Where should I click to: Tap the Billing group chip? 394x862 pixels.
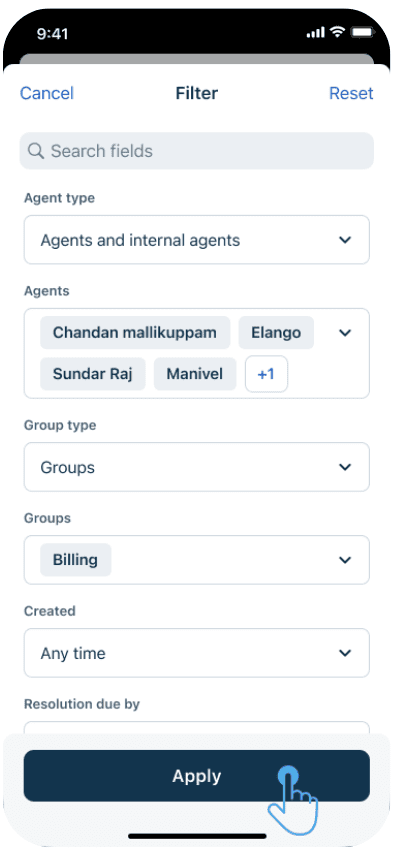(x=75, y=560)
